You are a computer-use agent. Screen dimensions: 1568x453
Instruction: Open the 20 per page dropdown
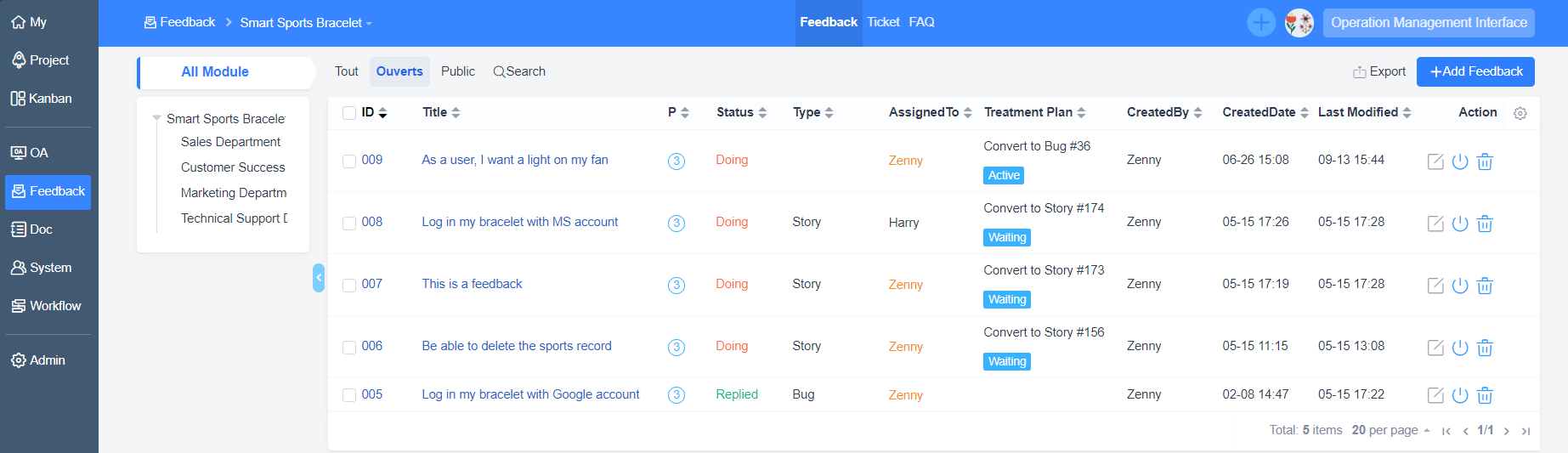coord(1390,430)
